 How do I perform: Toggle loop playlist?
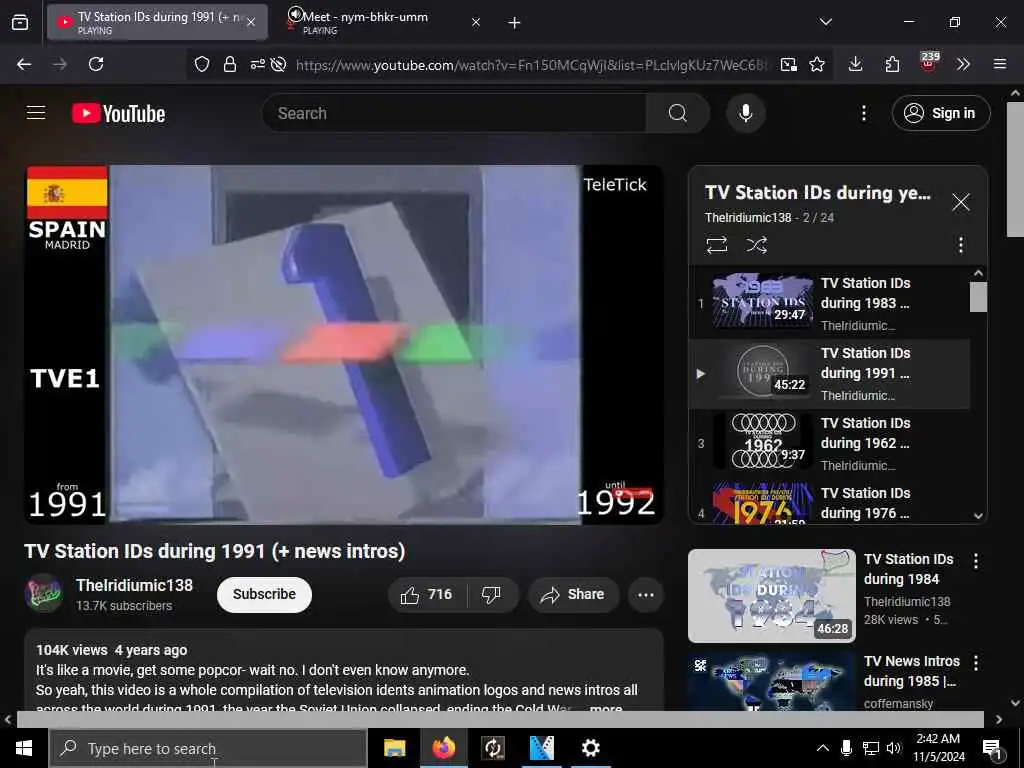(716, 245)
